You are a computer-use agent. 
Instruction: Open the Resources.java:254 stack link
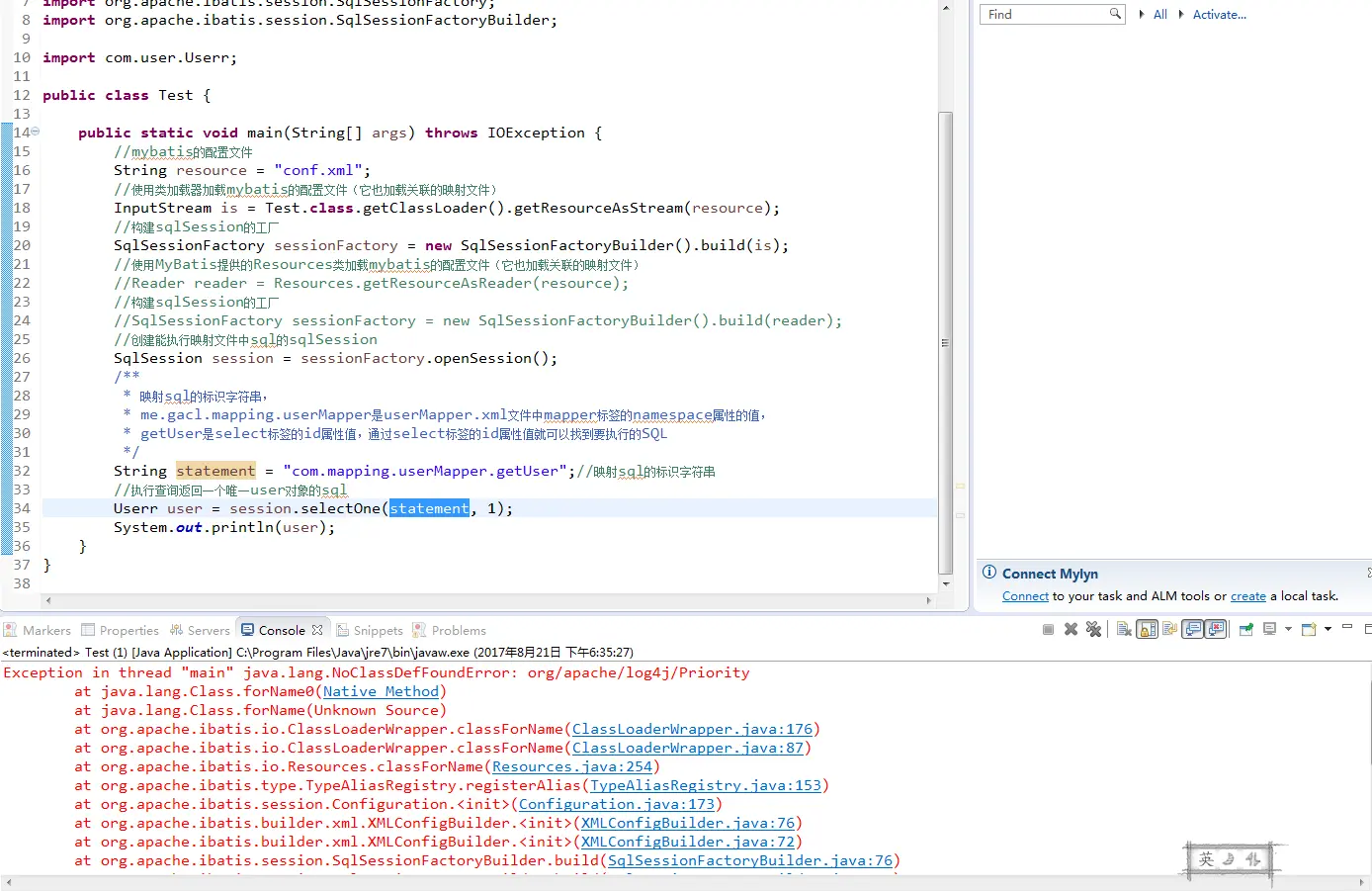572,766
